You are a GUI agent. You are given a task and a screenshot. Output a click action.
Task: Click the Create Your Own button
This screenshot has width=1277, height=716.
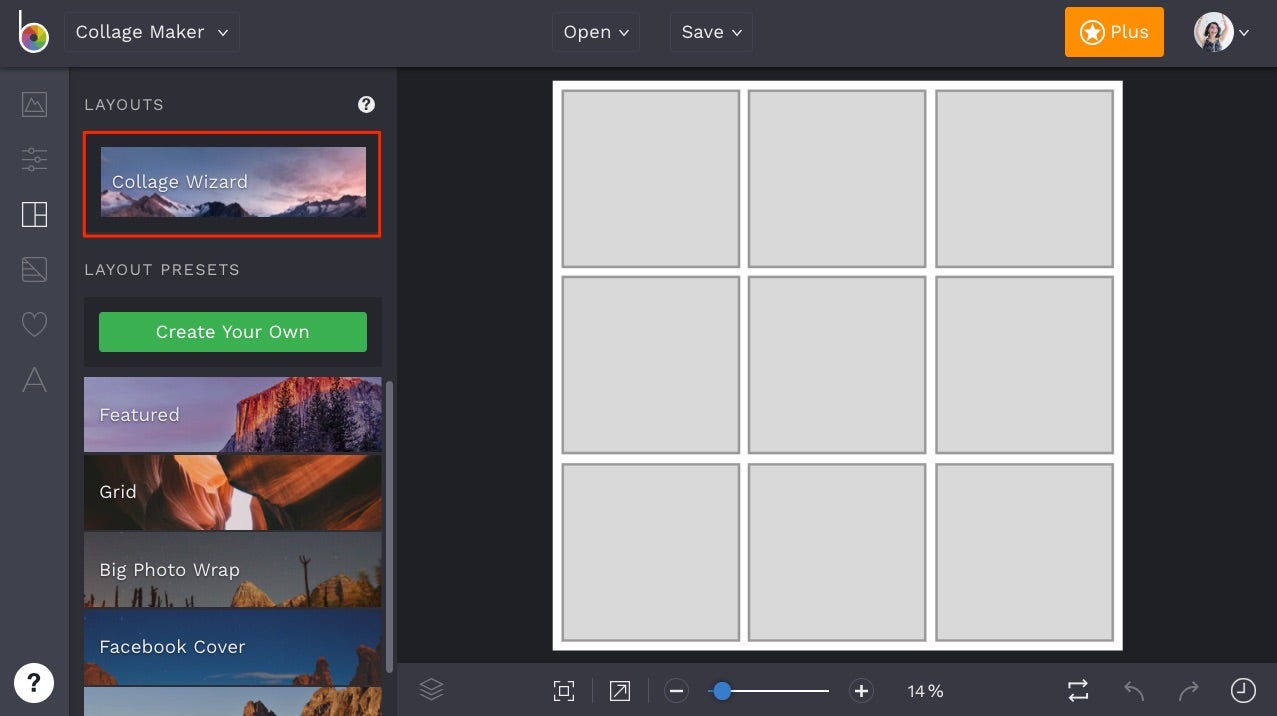point(233,332)
